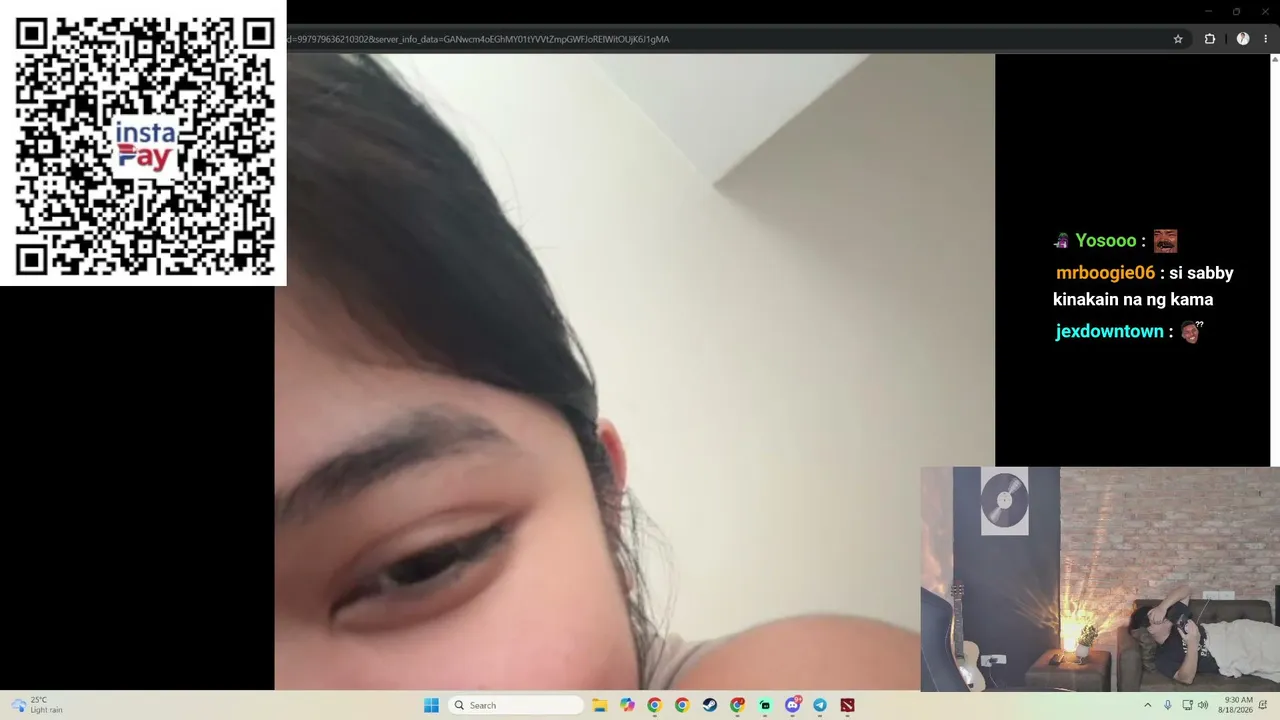
Task: Close the Chrome window
Action: (x=1264, y=12)
